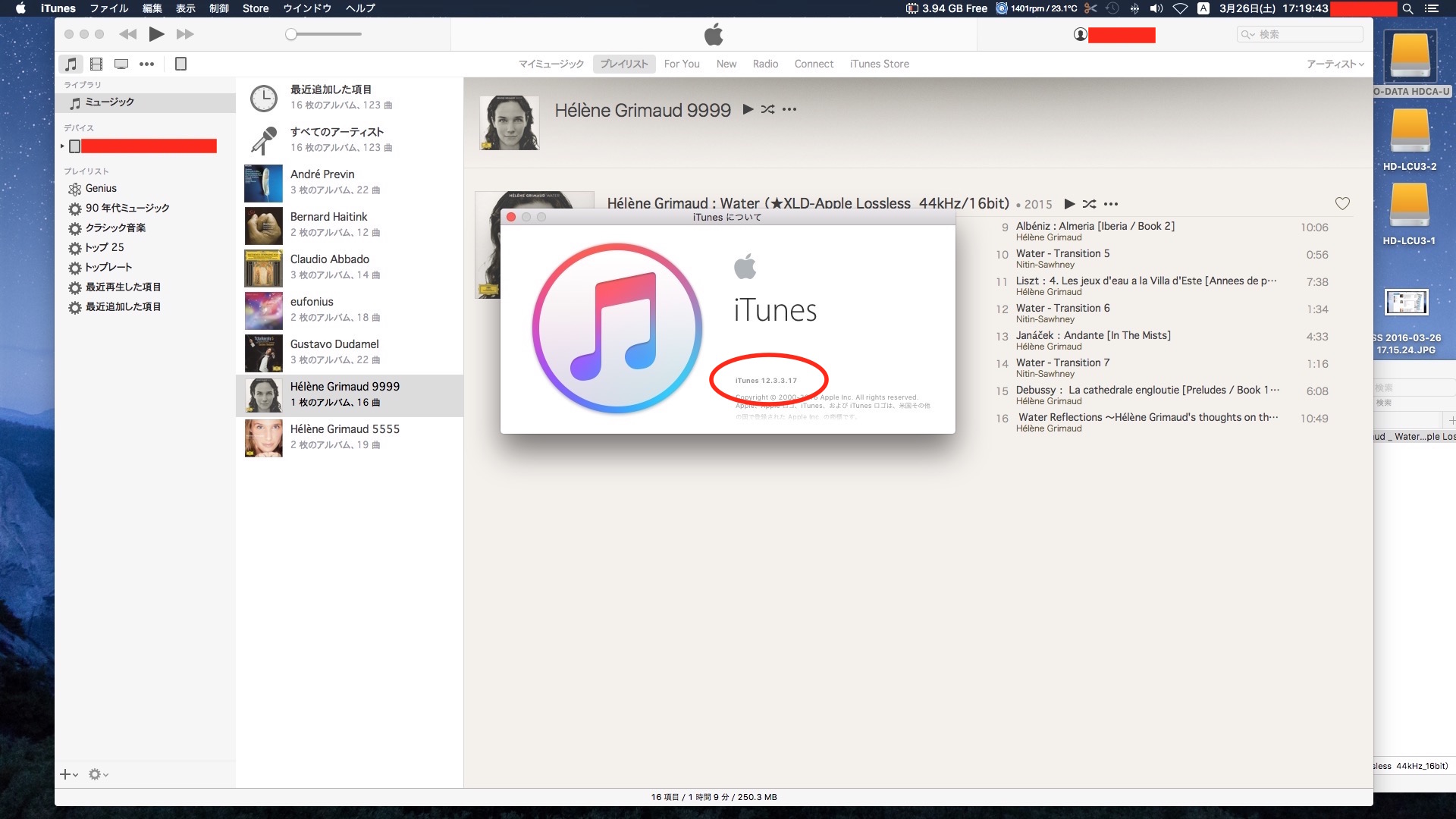
Task: Adjust the volume slider knob
Action: coord(290,34)
